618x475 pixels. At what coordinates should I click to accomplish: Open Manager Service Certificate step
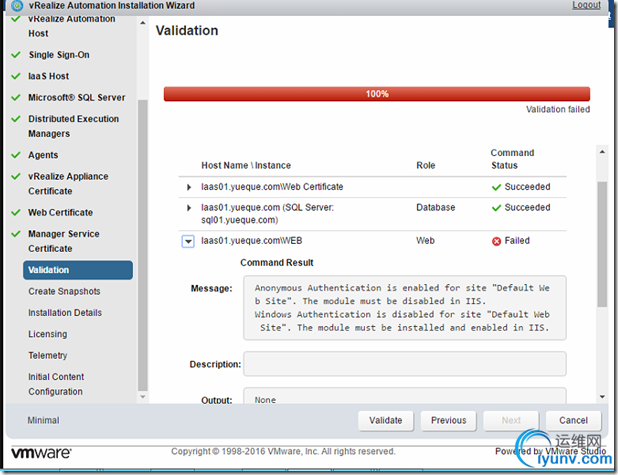pos(63,241)
